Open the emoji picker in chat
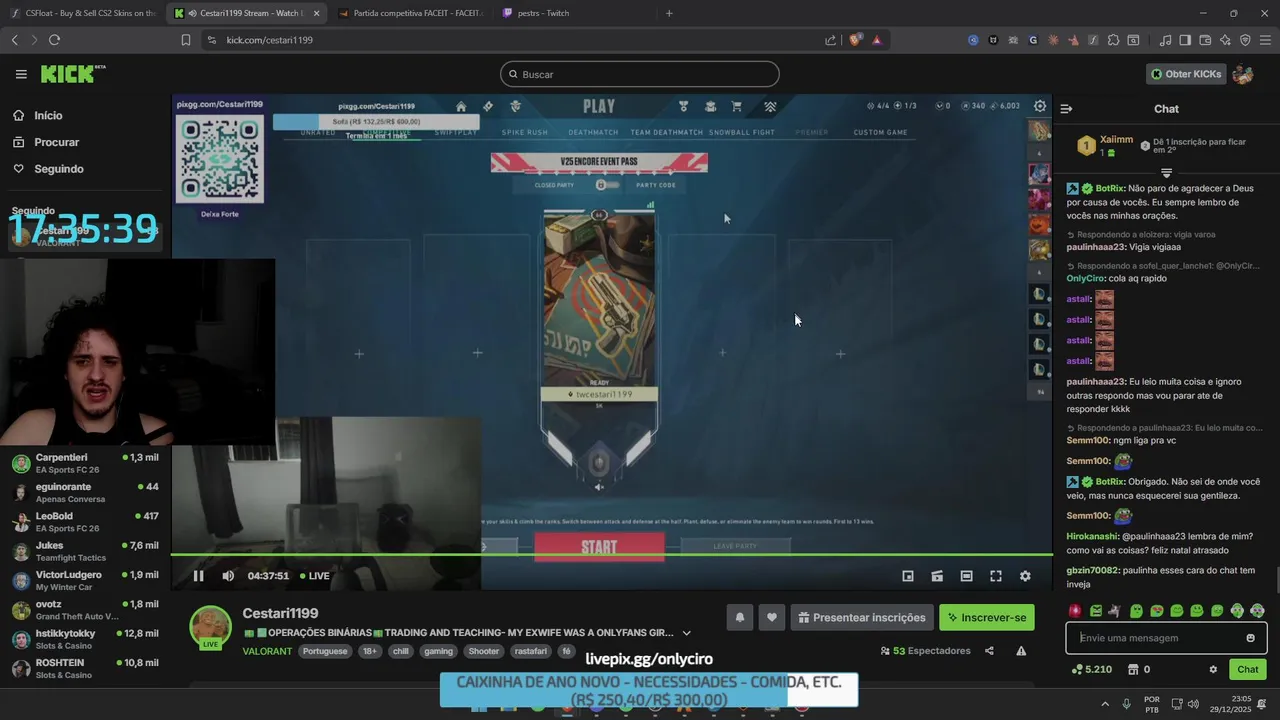 pyautogui.click(x=1250, y=638)
